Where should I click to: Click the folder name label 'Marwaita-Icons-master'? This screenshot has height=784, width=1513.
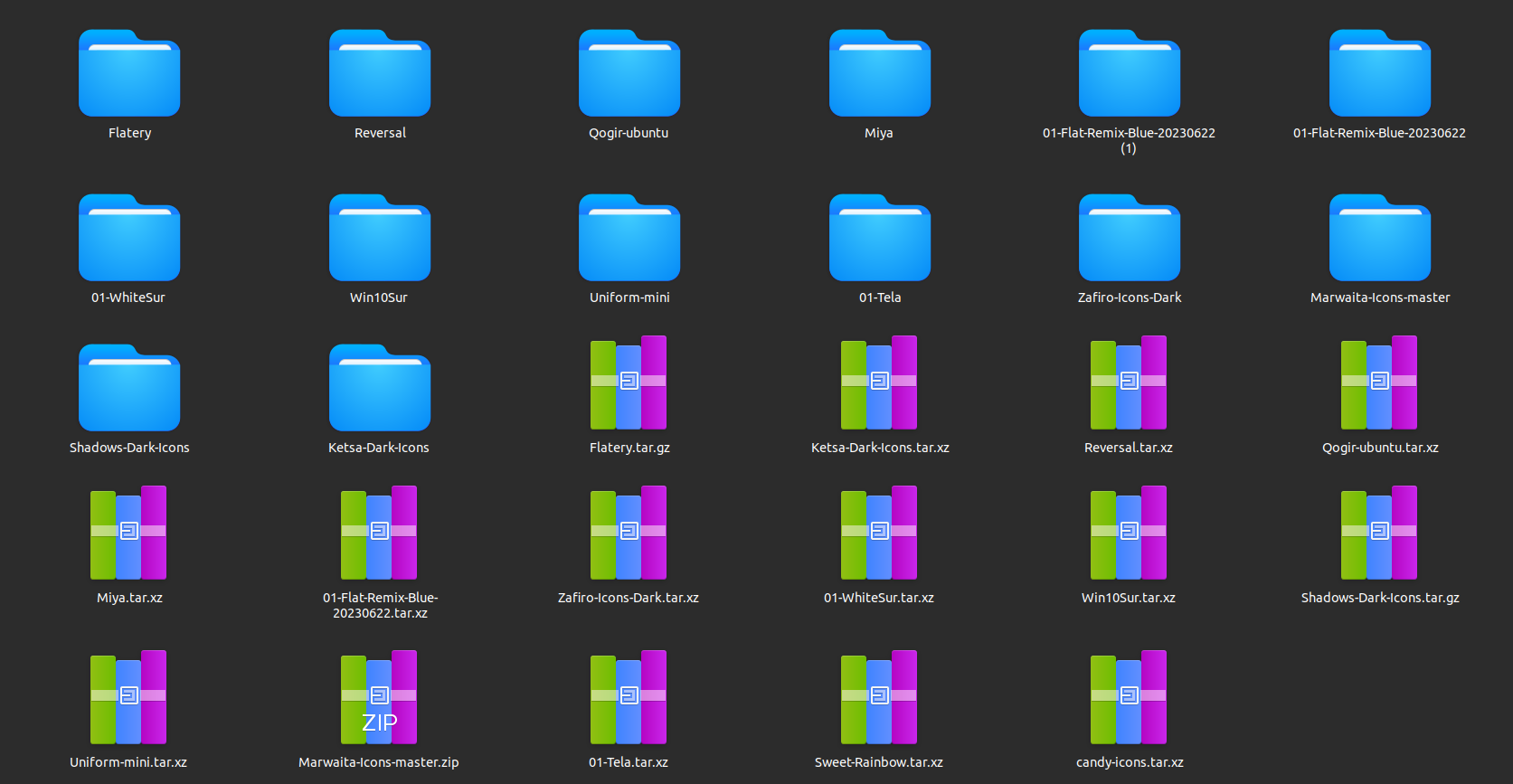pyautogui.click(x=1380, y=298)
